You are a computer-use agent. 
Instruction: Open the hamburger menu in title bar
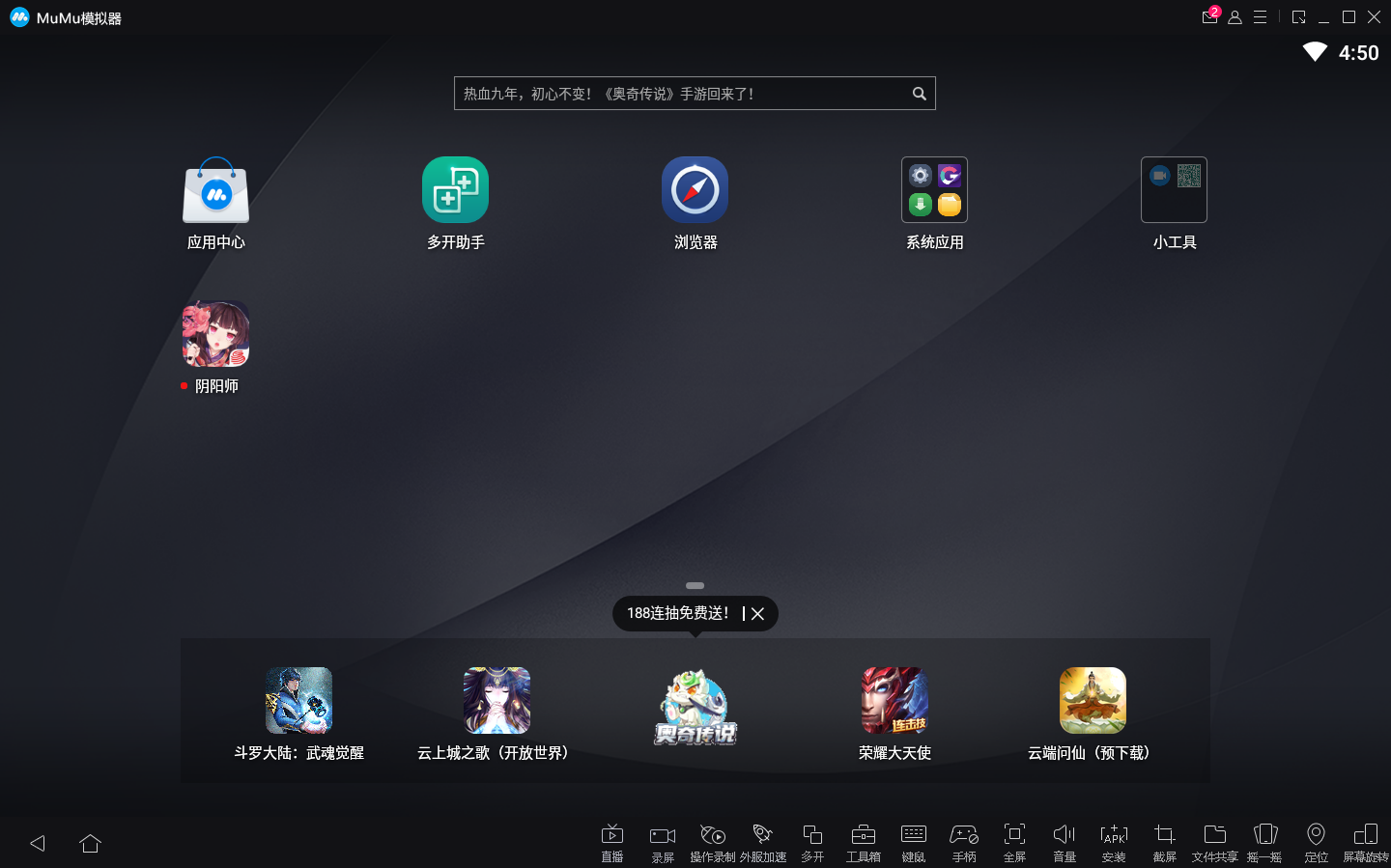pyautogui.click(x=1260, y=17)
